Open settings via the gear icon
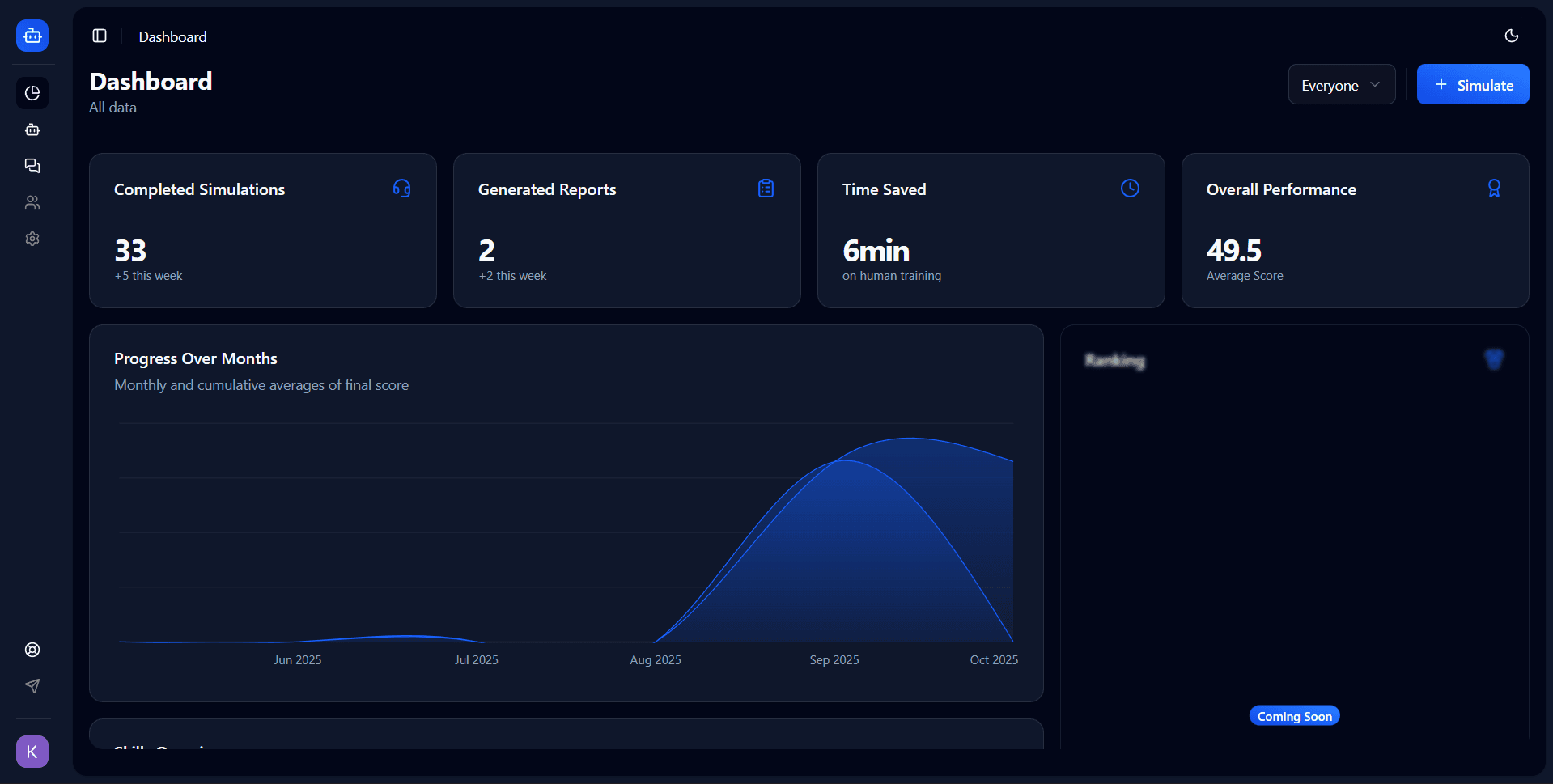 pyautogui.click(x=32, y=239)
